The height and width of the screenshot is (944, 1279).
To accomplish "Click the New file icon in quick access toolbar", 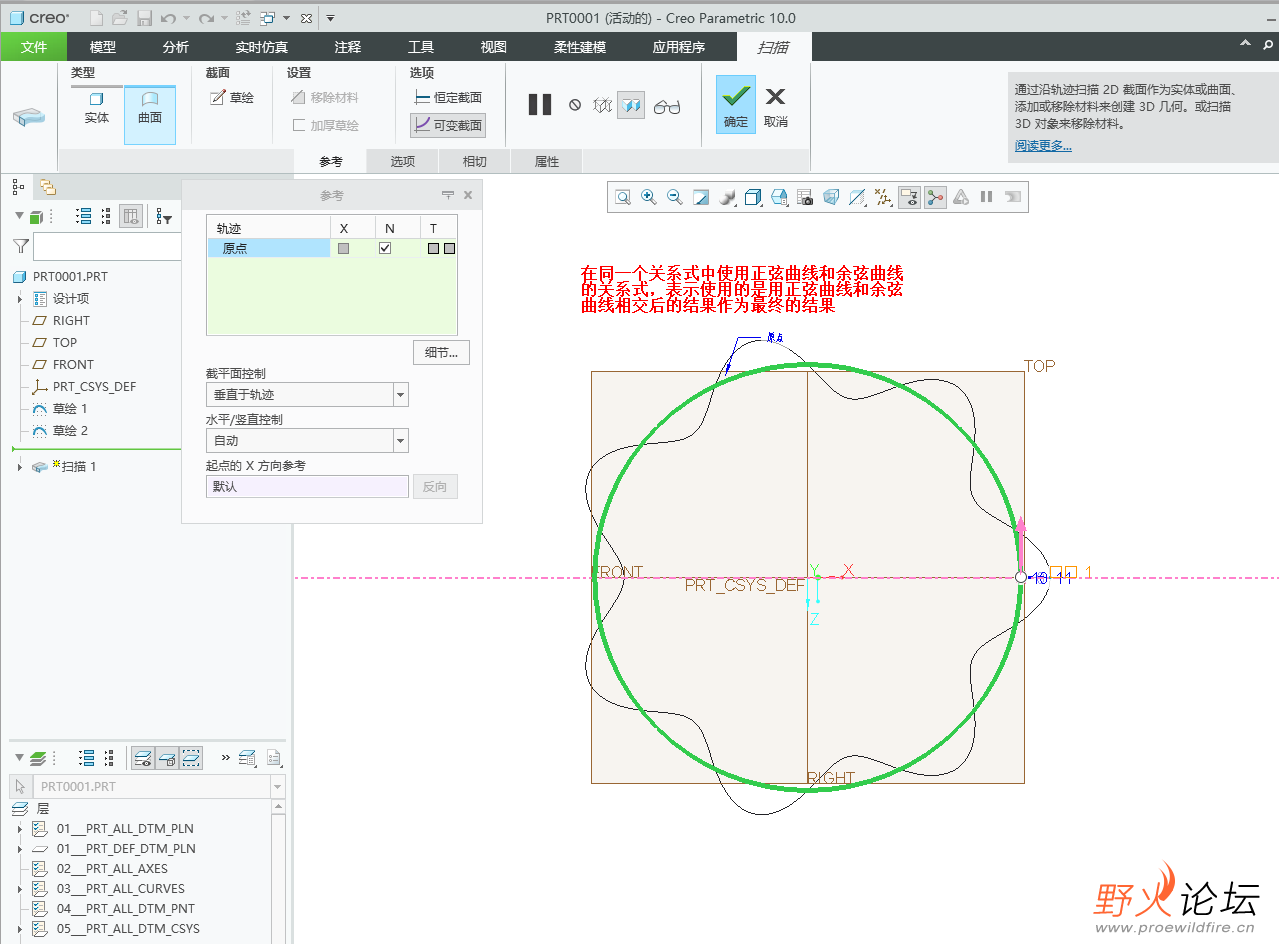I will pyautogui.click(x=96, y=18).
